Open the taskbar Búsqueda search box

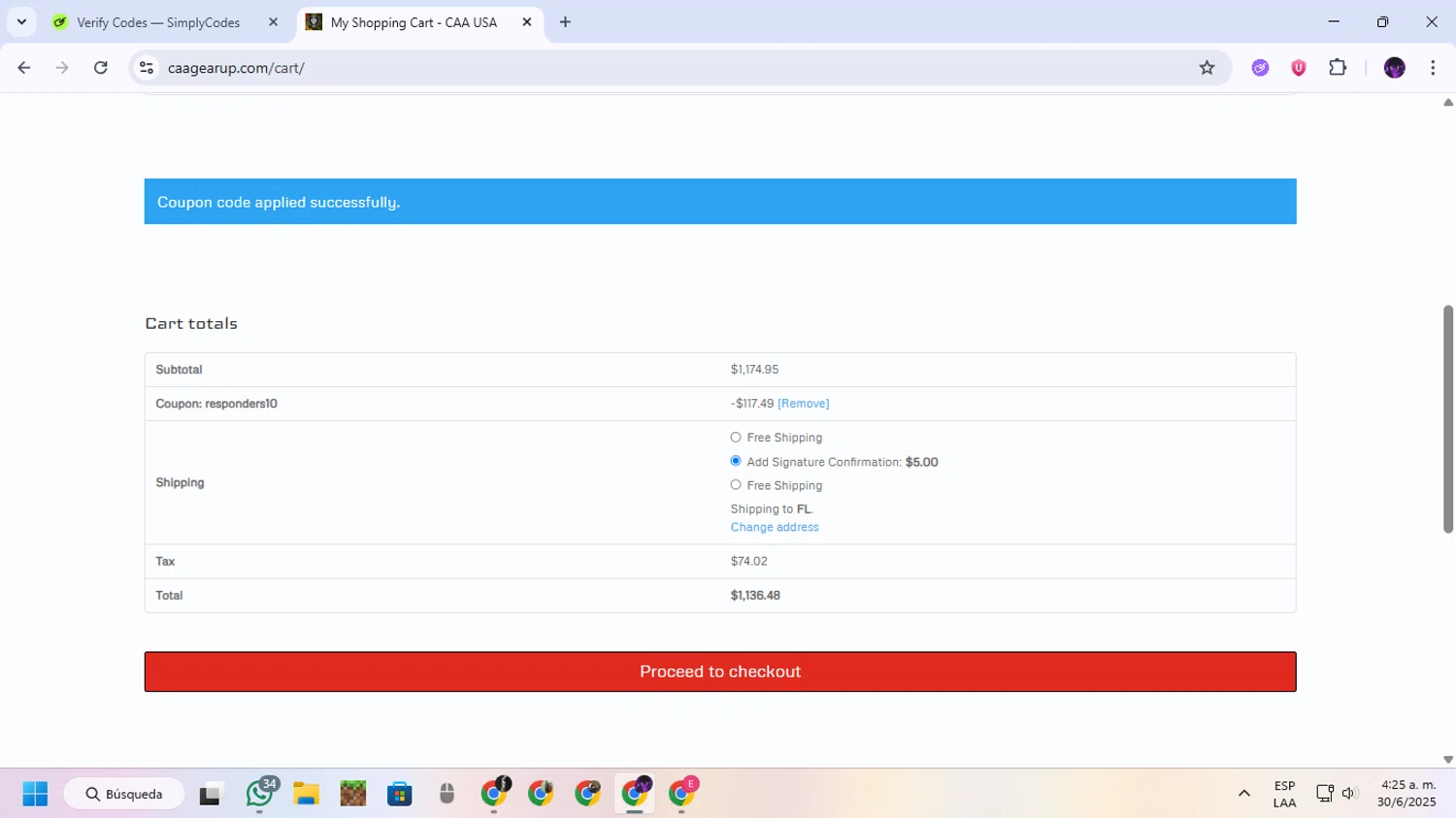coord(124,794)
